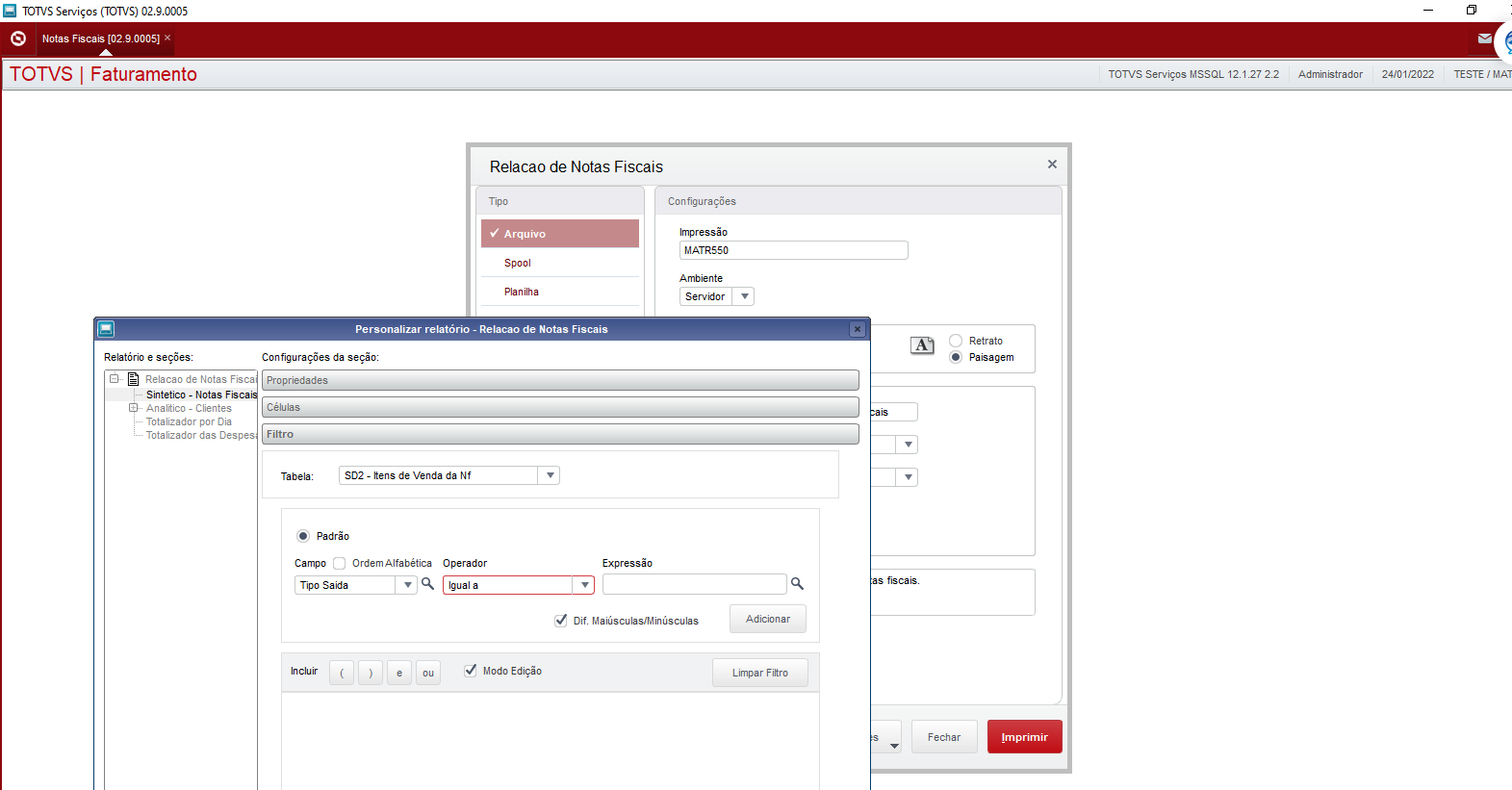Insert open parenthesis '(' in filter

click(x=342, y=673)
